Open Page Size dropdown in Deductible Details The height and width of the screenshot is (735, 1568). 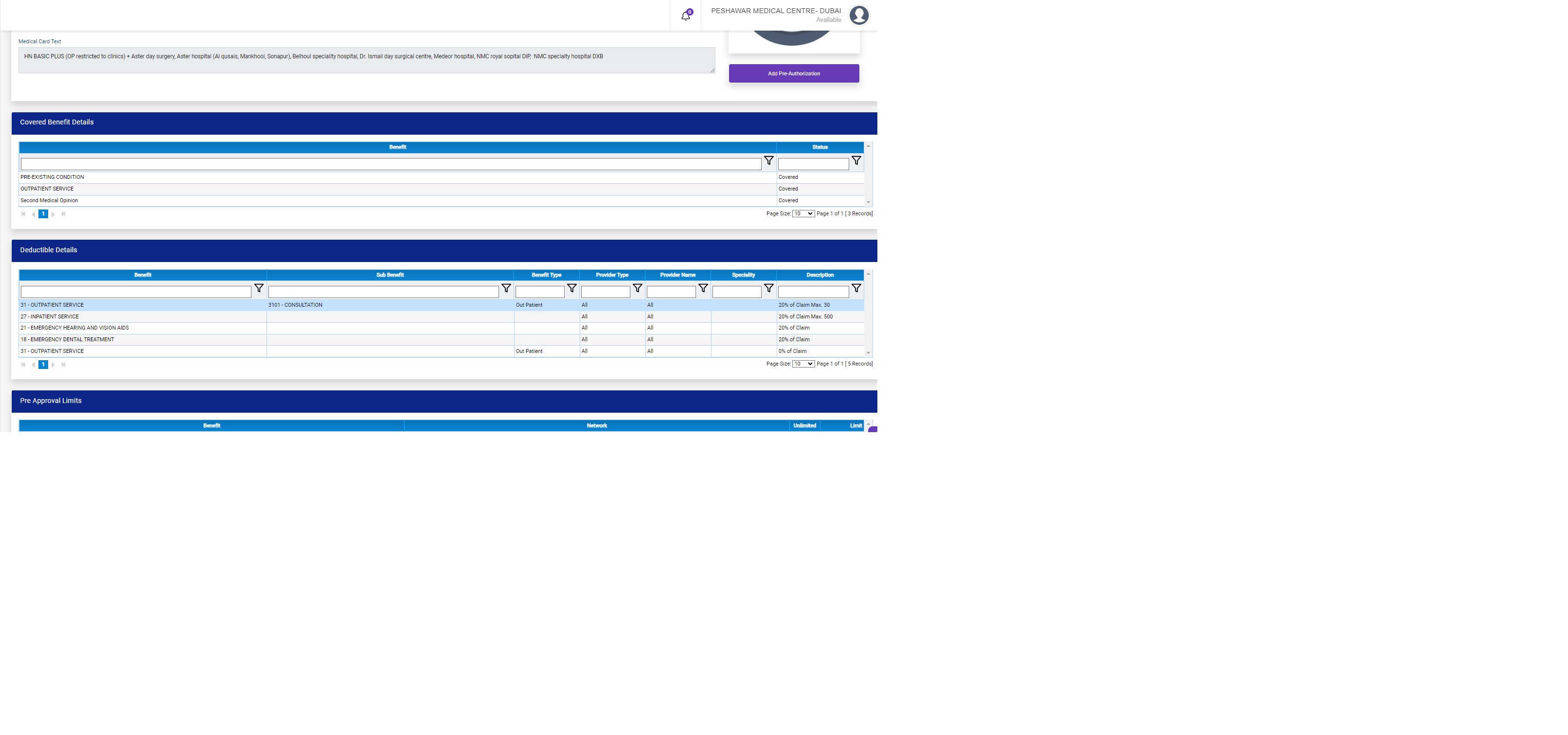click(x=803, y=364)
